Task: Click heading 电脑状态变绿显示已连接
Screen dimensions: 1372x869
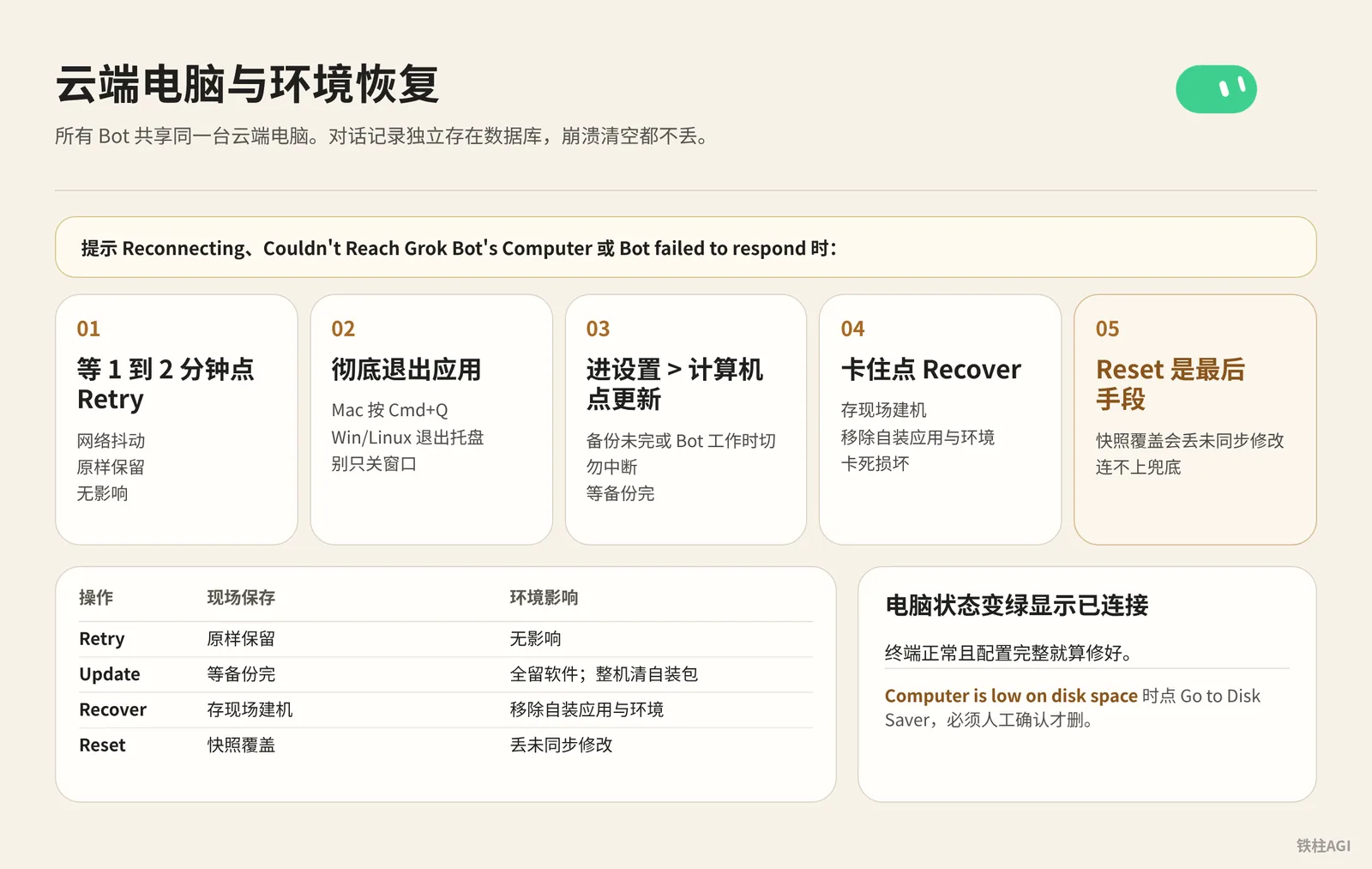Action: point(1017,606)
